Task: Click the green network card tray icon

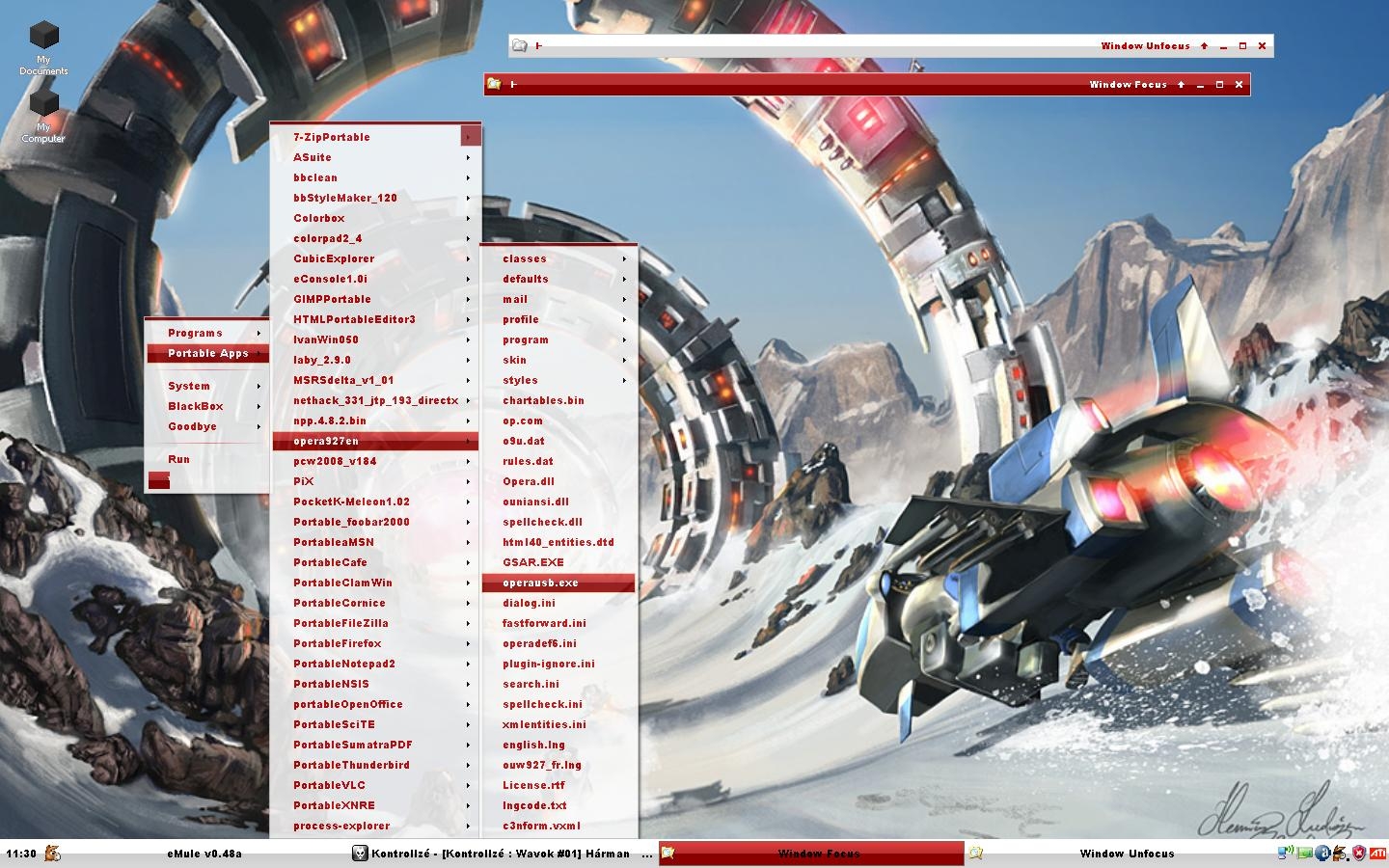Action: click(x=1304, y=853)
